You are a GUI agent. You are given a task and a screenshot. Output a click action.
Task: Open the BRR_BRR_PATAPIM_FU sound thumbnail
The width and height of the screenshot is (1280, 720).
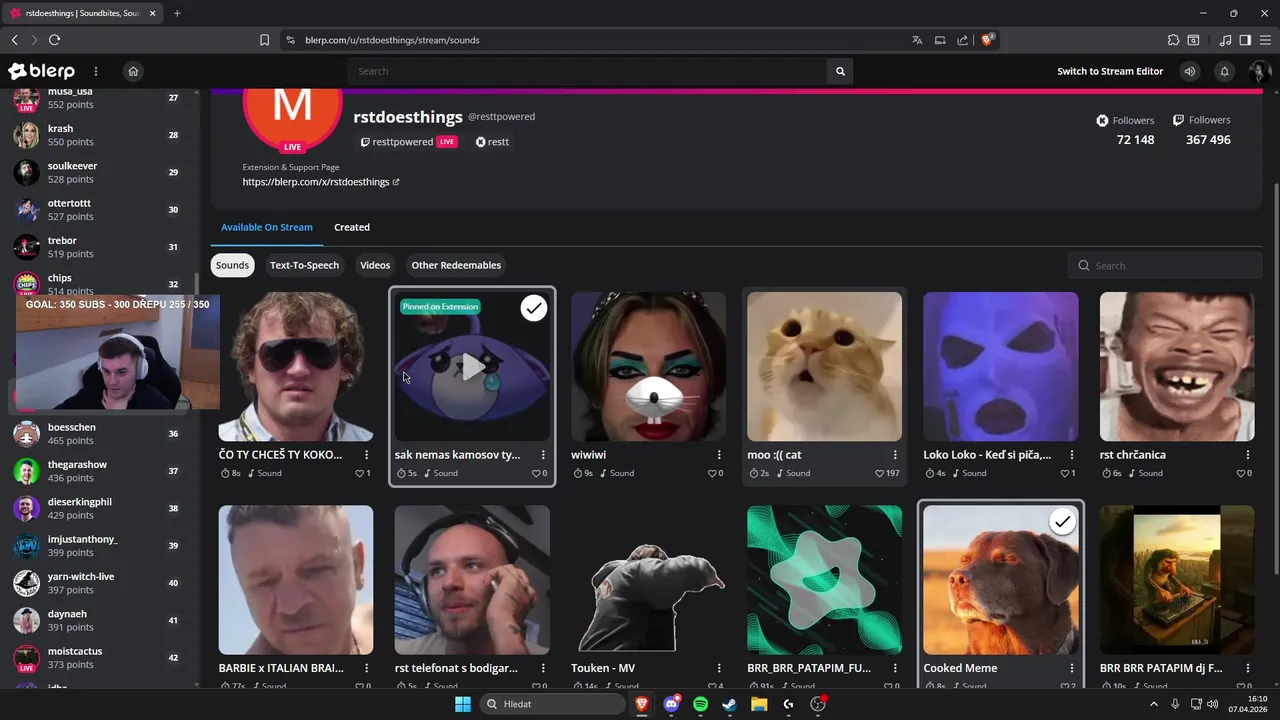824,580
